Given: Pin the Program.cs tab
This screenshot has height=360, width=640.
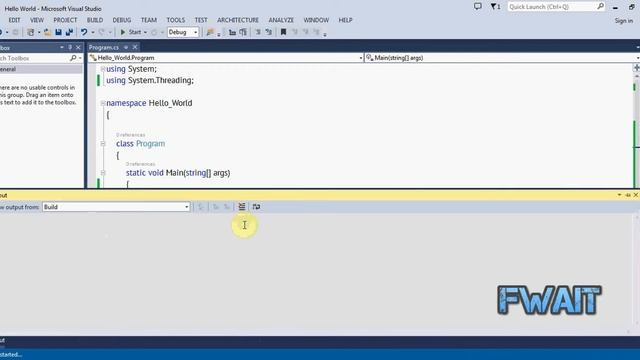Looking at the screenshot, I should 126,47.
